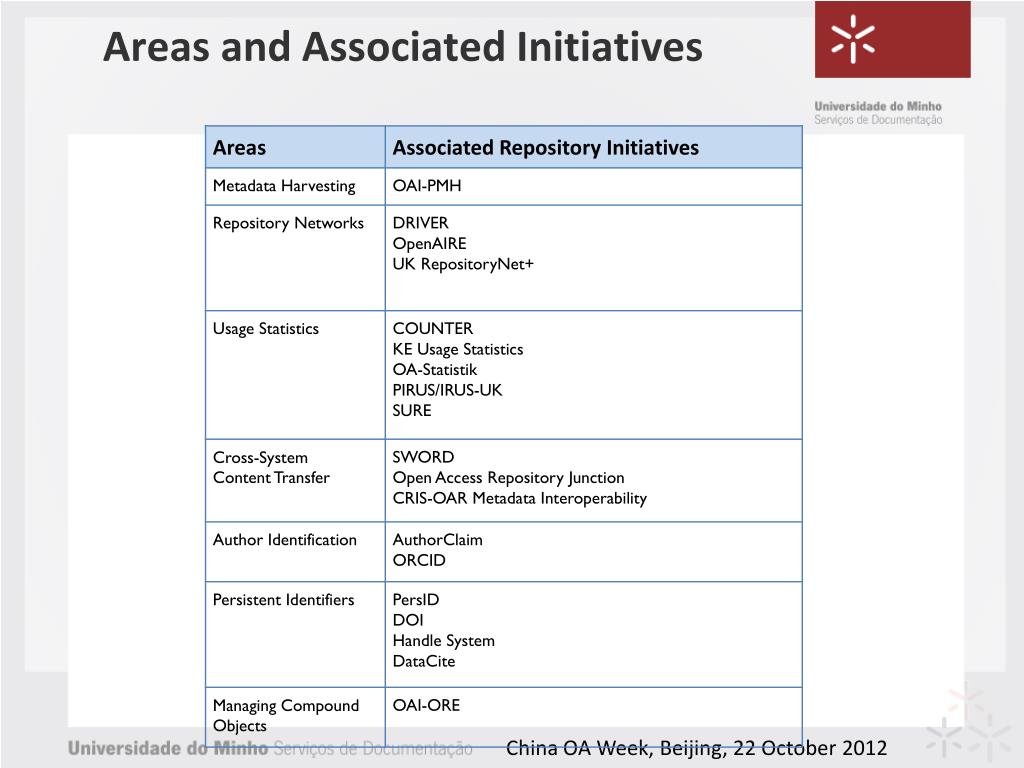Click the slide title Areas and Associated Initiatives
Image resolution: width=1024 pixels, height=768 pixels.
(x=403, y=47)
